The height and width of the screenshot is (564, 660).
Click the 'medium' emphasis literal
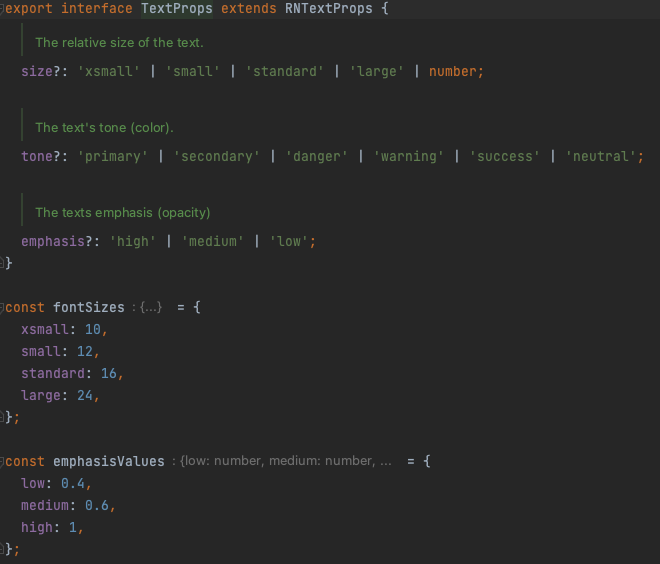point(213,241)
